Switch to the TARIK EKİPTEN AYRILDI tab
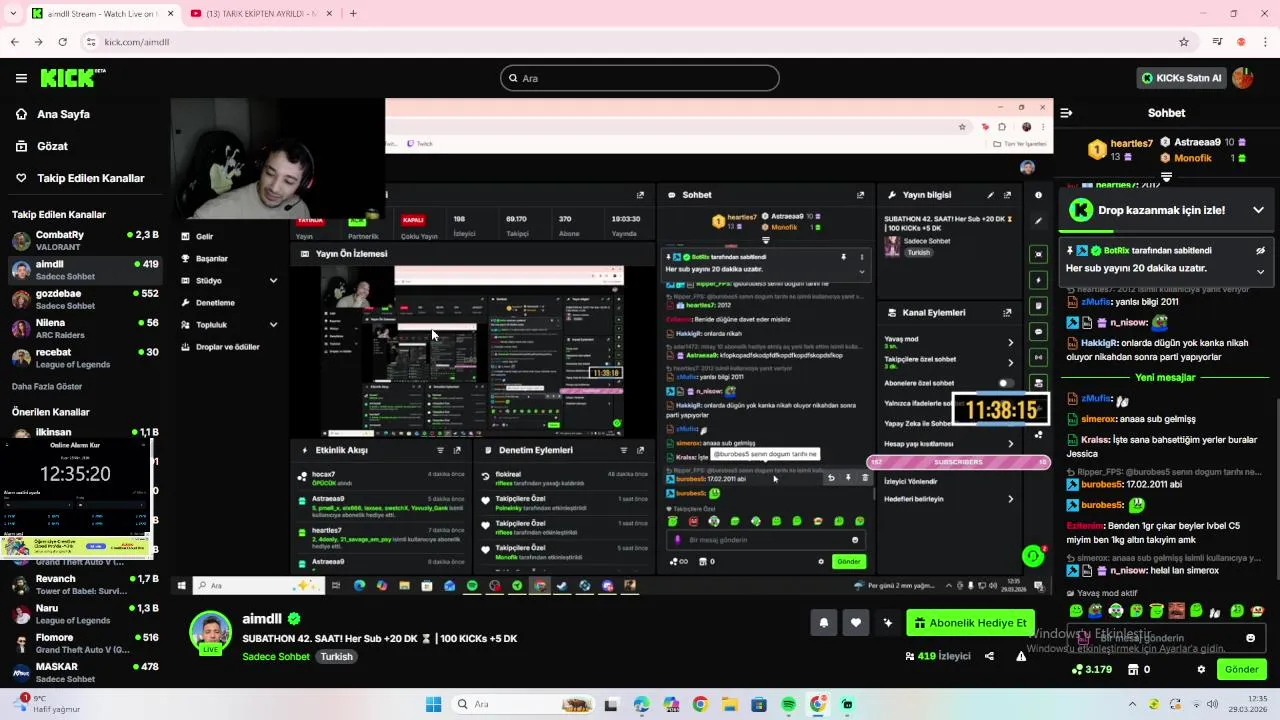Viewport: 1280px width, 720px height. [260, 13]
